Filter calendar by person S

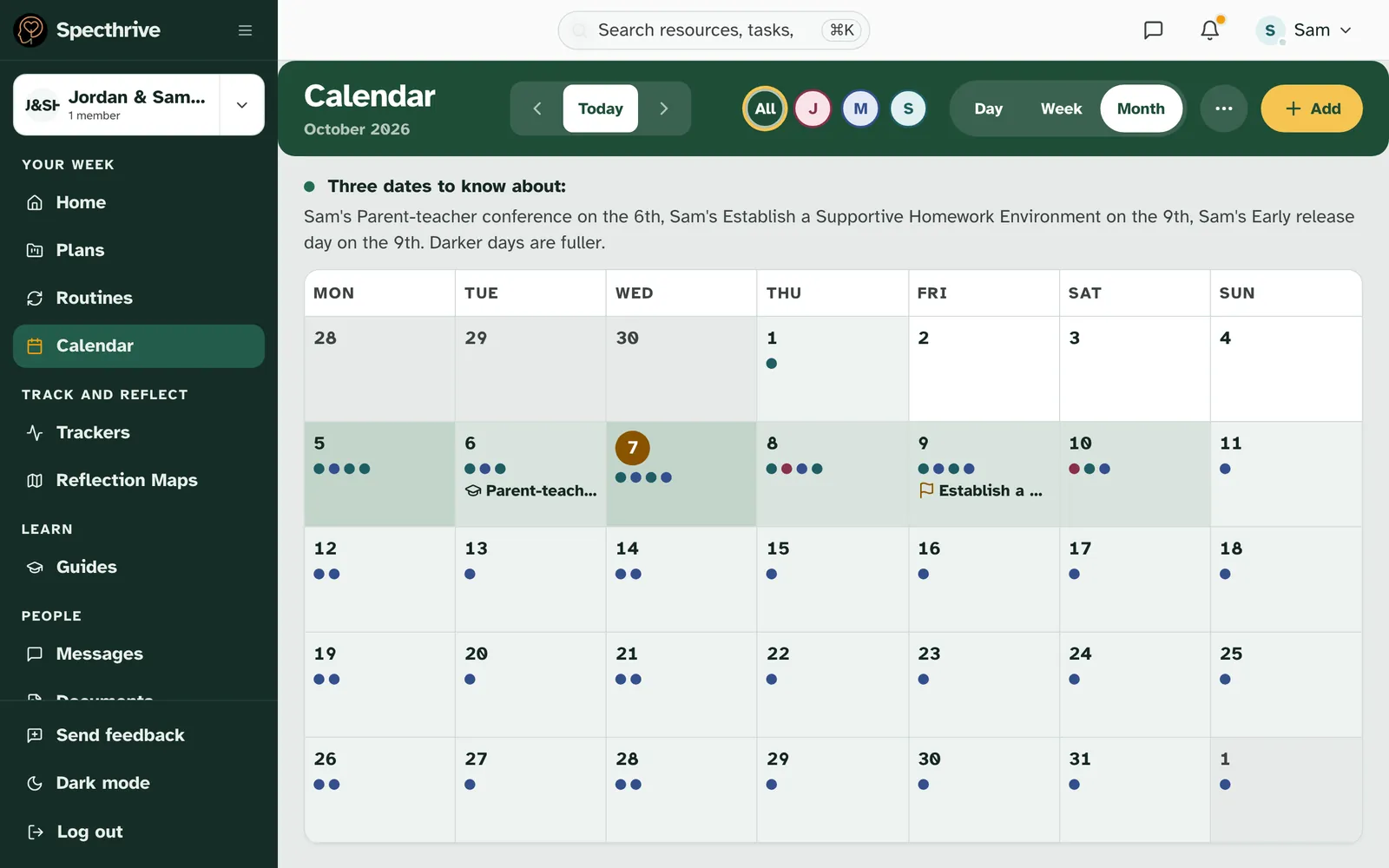pos(908,108)
